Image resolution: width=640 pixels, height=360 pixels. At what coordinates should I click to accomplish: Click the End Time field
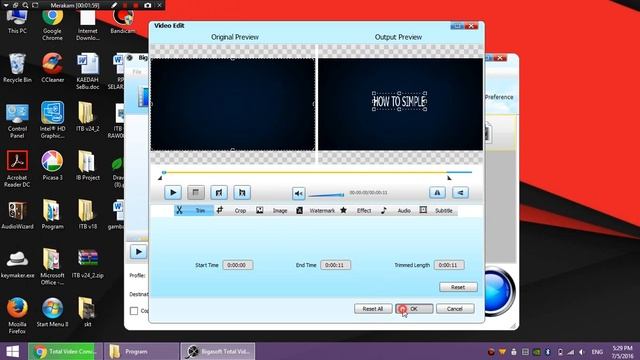point(335,265)
